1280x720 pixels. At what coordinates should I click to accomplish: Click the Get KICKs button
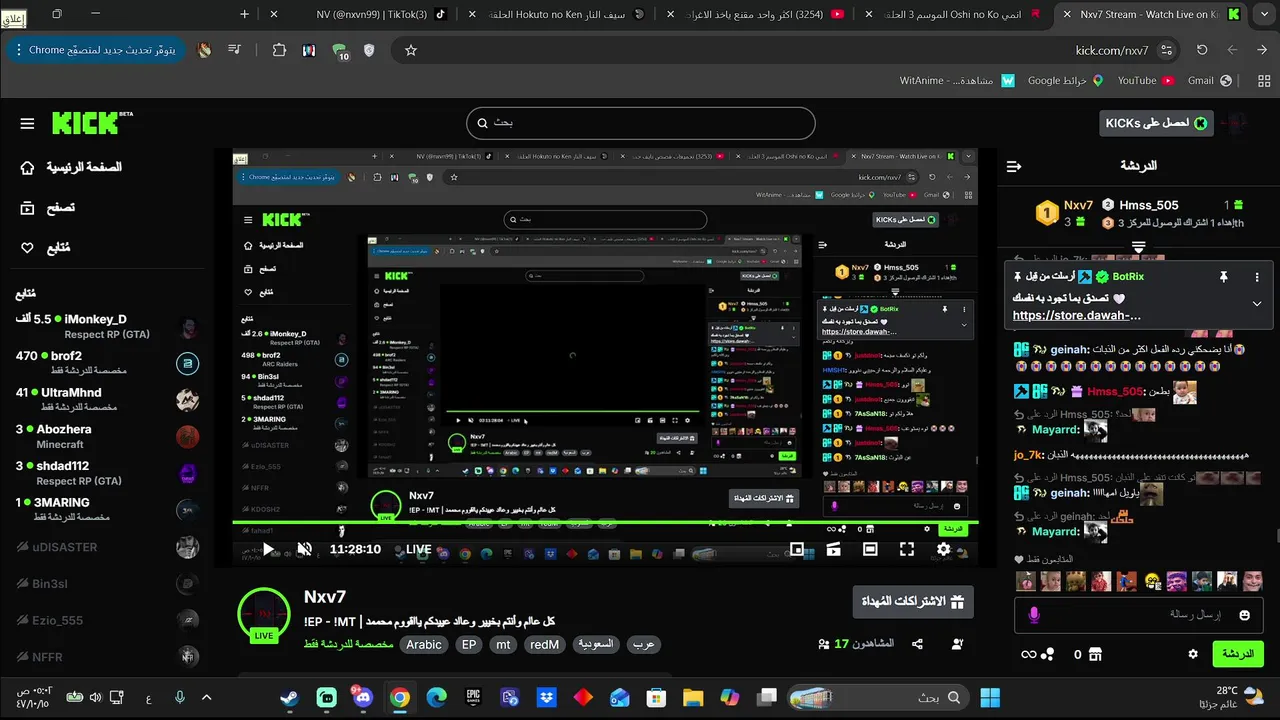click(x=1155, y=123)
